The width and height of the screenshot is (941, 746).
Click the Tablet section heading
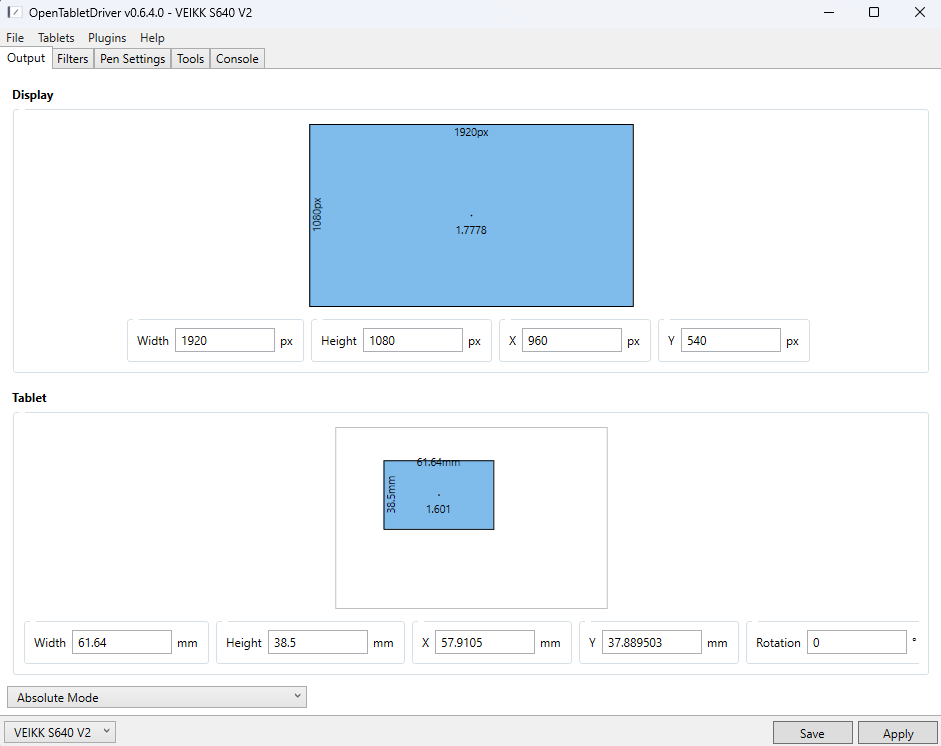(x=29, y=397)
